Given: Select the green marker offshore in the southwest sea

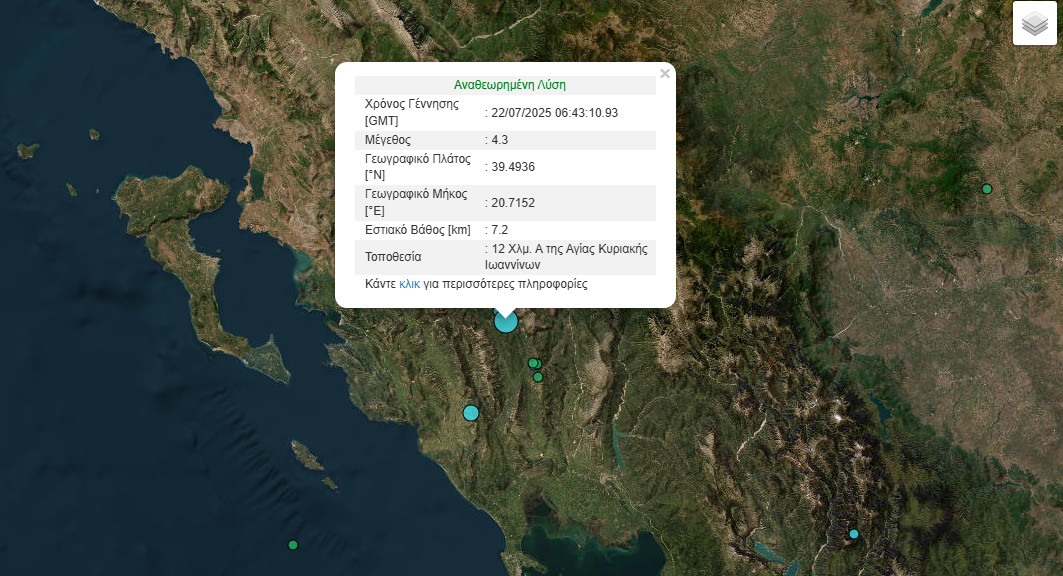Looking at the screenshot, I should click(x=293, y=545).
